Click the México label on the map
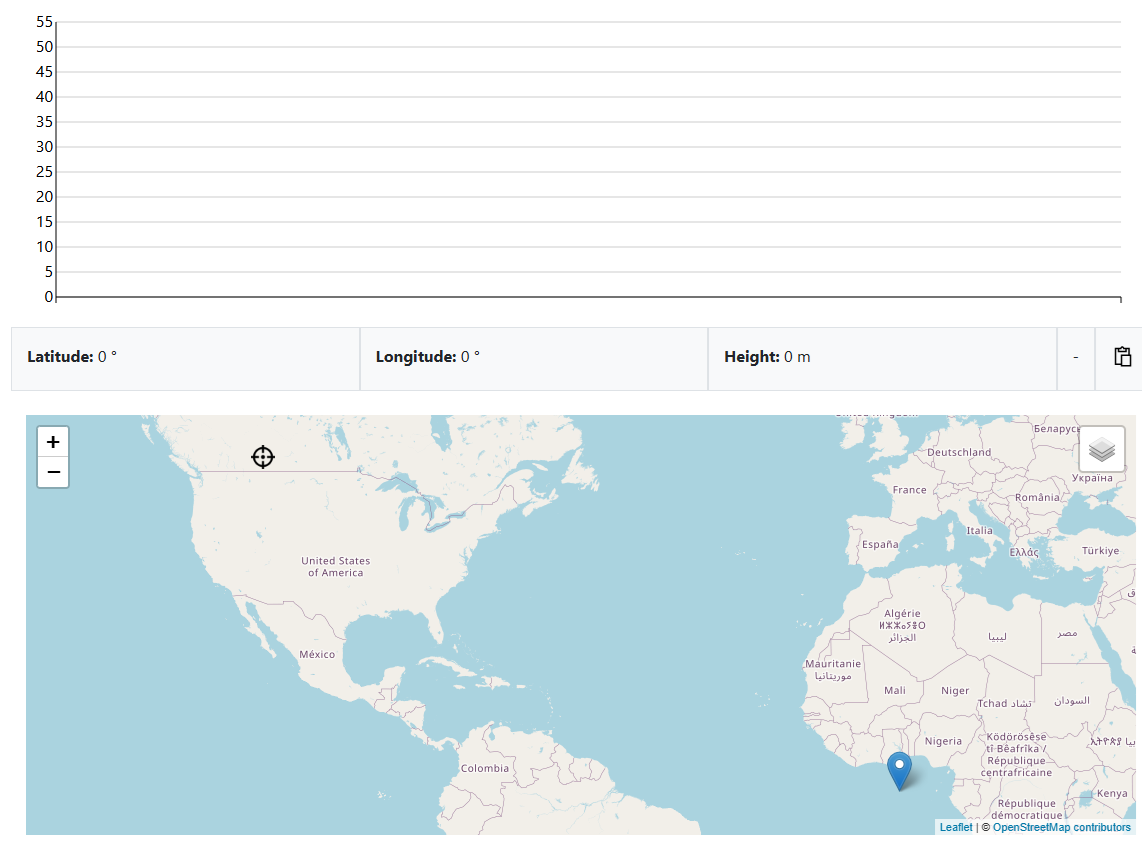The width and height of the screenshot is (1142, 841). click(317, 654)
